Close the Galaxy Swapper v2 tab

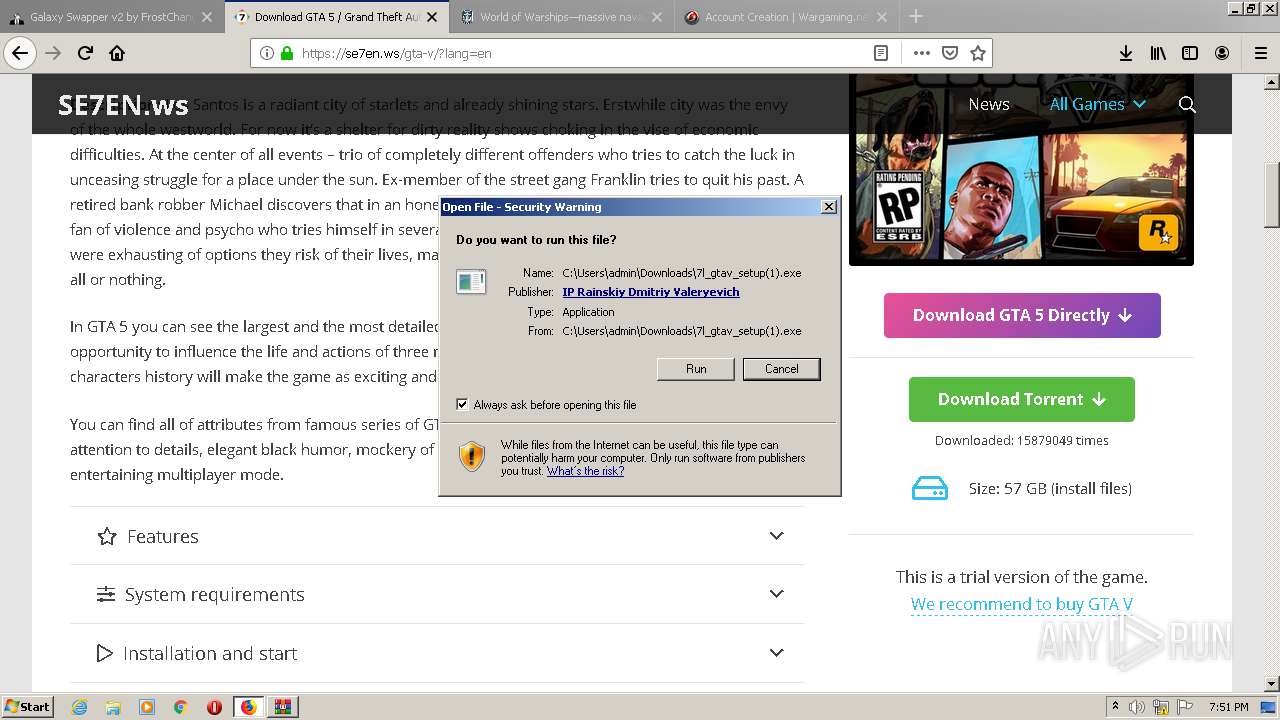207,17
